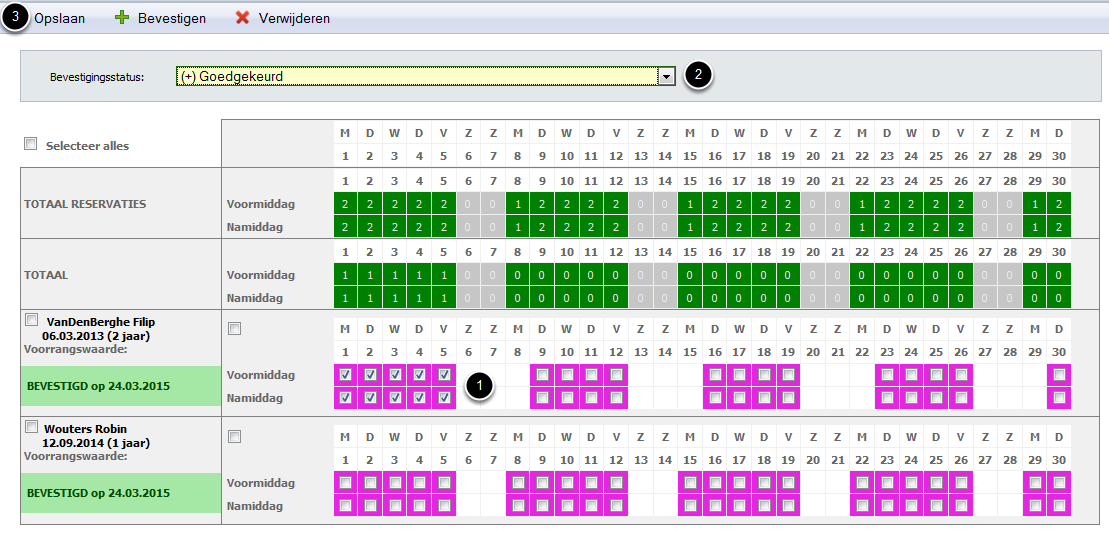Viewport: 1109px width, 535px height.
Task: Click green Totaal Reservaties Voormiddag day 1 cell
Action: pyautogui.click(x=345, y=203)
